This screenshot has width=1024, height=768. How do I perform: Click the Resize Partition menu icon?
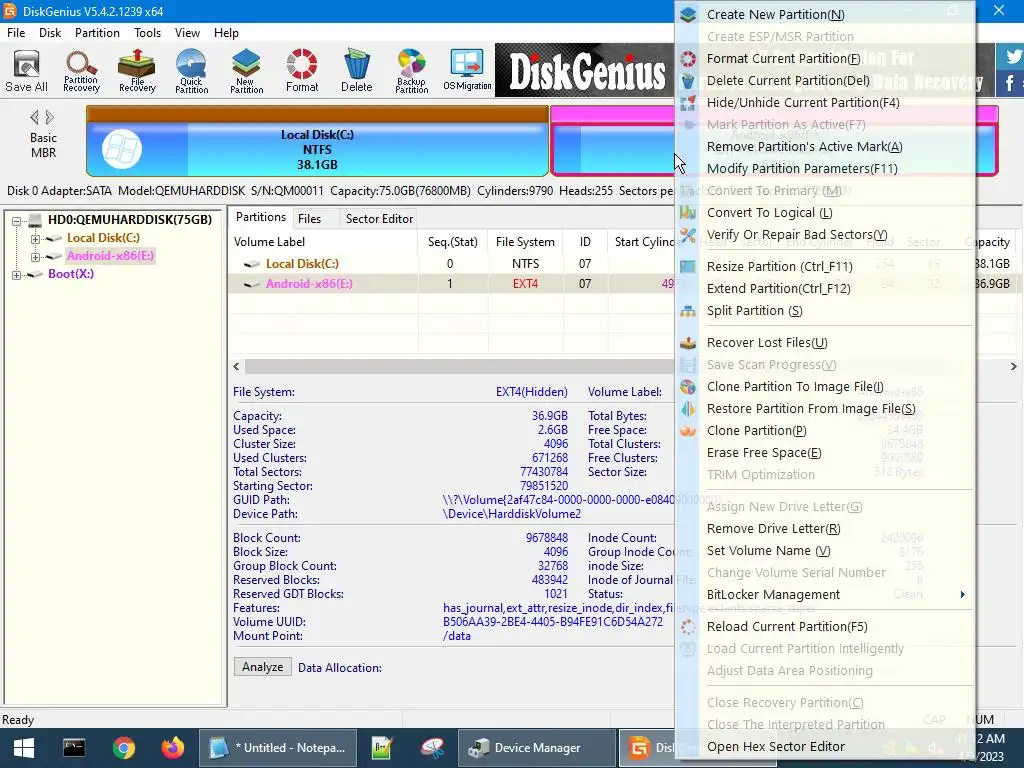tap(688, 266)
